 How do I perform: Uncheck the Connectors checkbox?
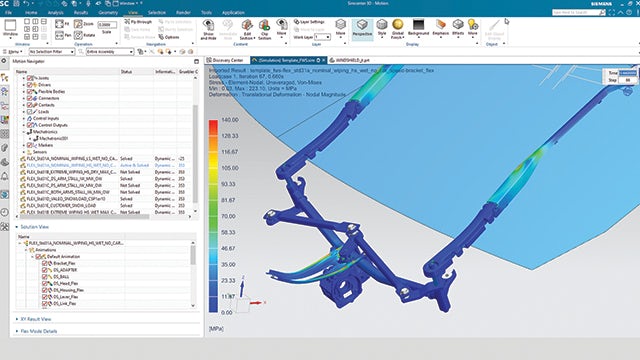[x=29, y=98]
